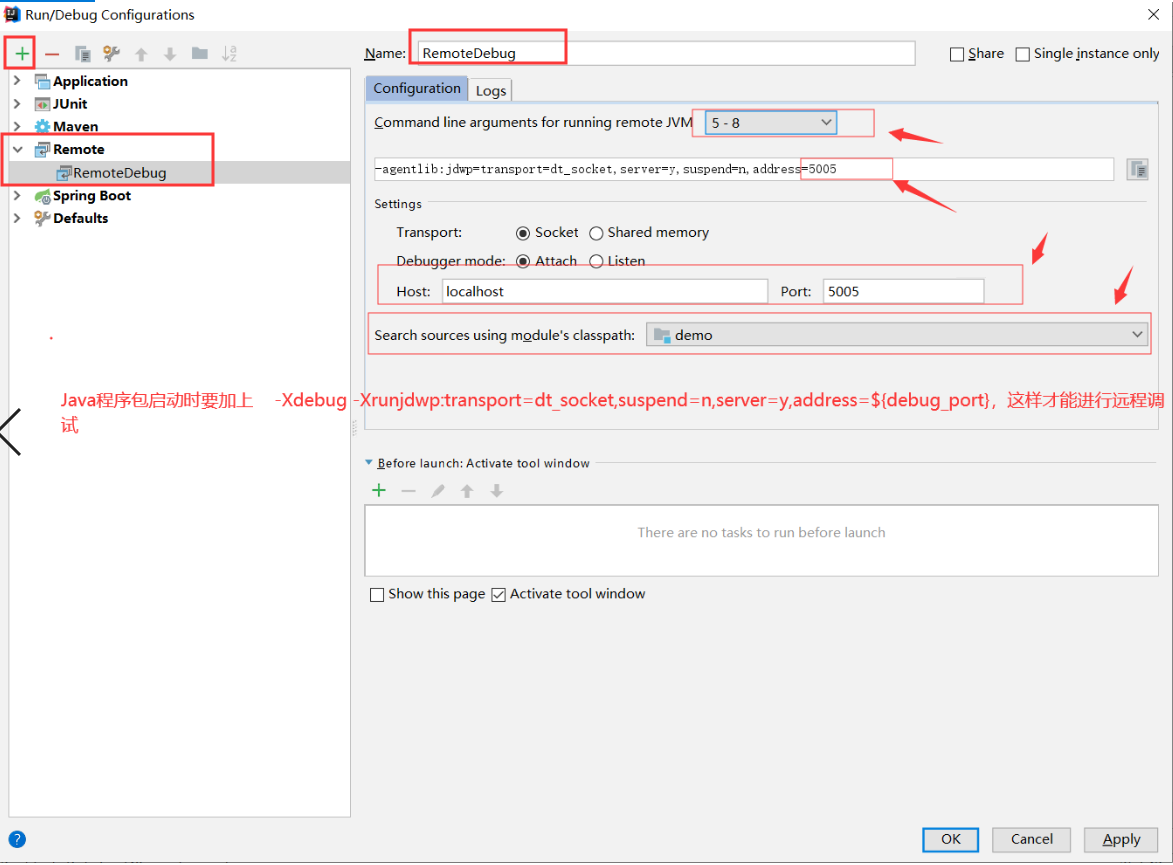
Task: Click the Defaults wrench icon in tree
Action: 42,218
